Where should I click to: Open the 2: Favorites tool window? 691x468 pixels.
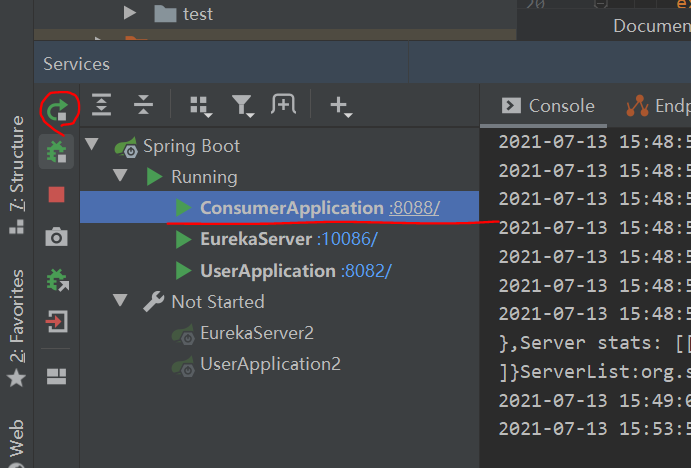click(16, 329)
